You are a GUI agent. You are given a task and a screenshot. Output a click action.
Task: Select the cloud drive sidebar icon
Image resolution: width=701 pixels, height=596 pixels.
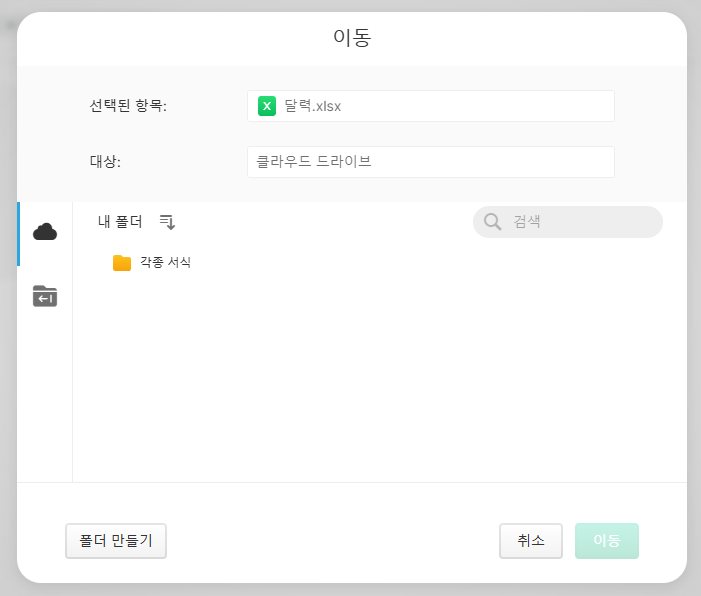coord(45,232)
